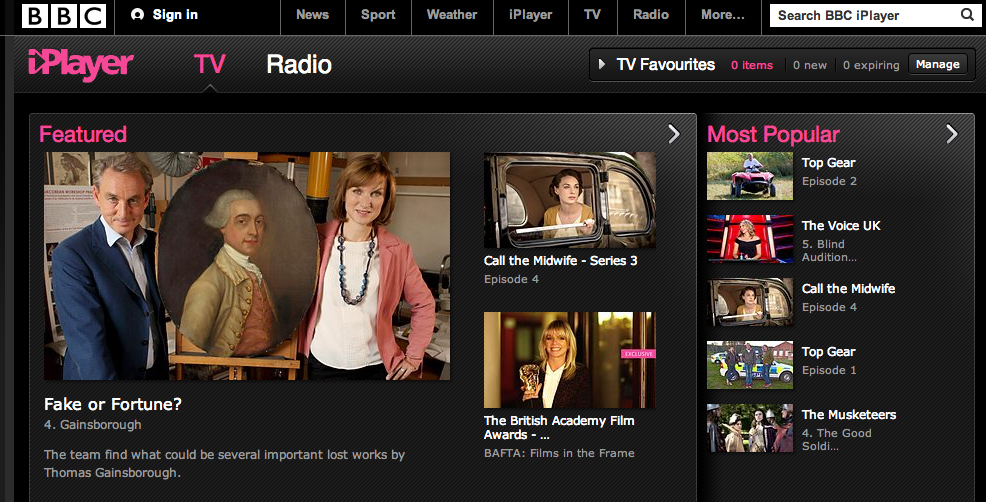Click the Sign in link
The width and height of the screenshot is (986, 502).
175,14
